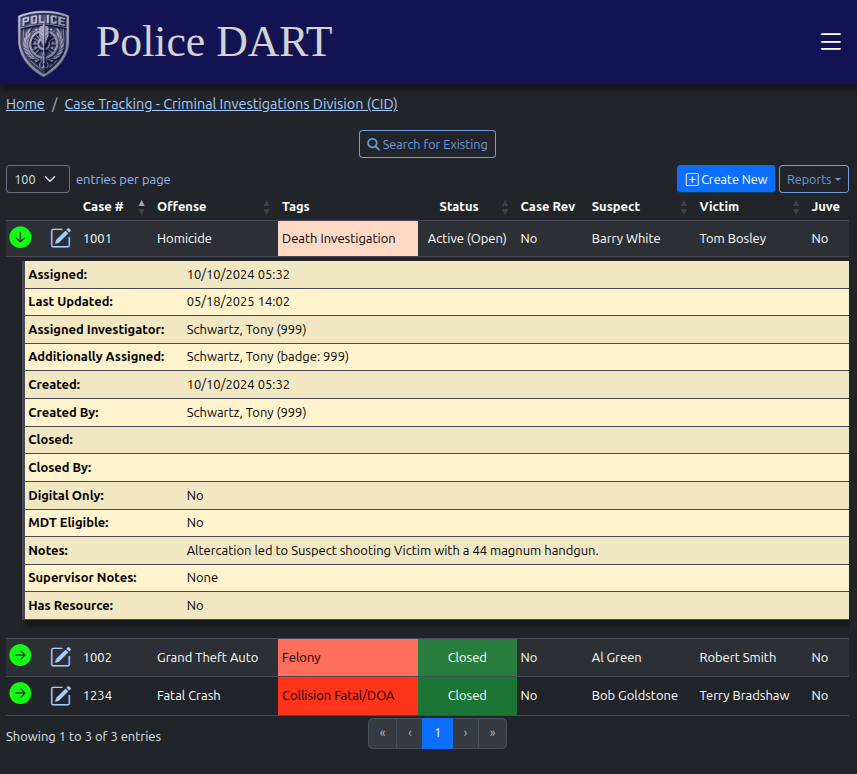Edit case 1234 using pencil icon
This screenshot has width=857, height=774.
[61, 695]
